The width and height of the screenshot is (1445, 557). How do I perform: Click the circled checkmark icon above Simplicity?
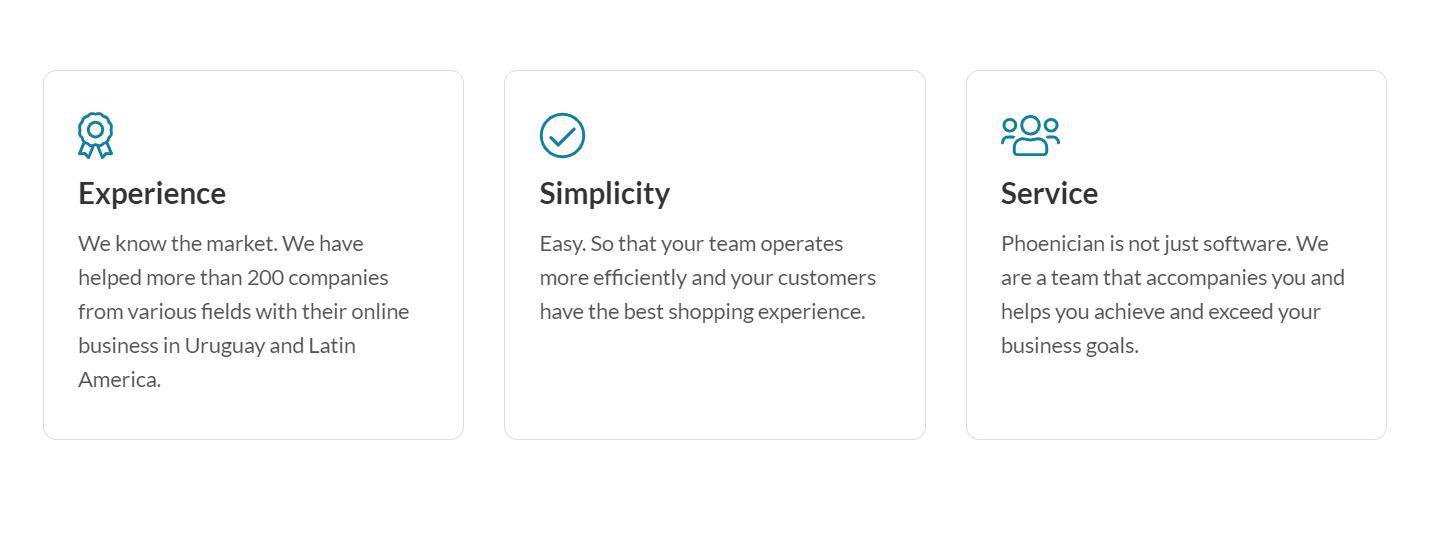(562, 135)
